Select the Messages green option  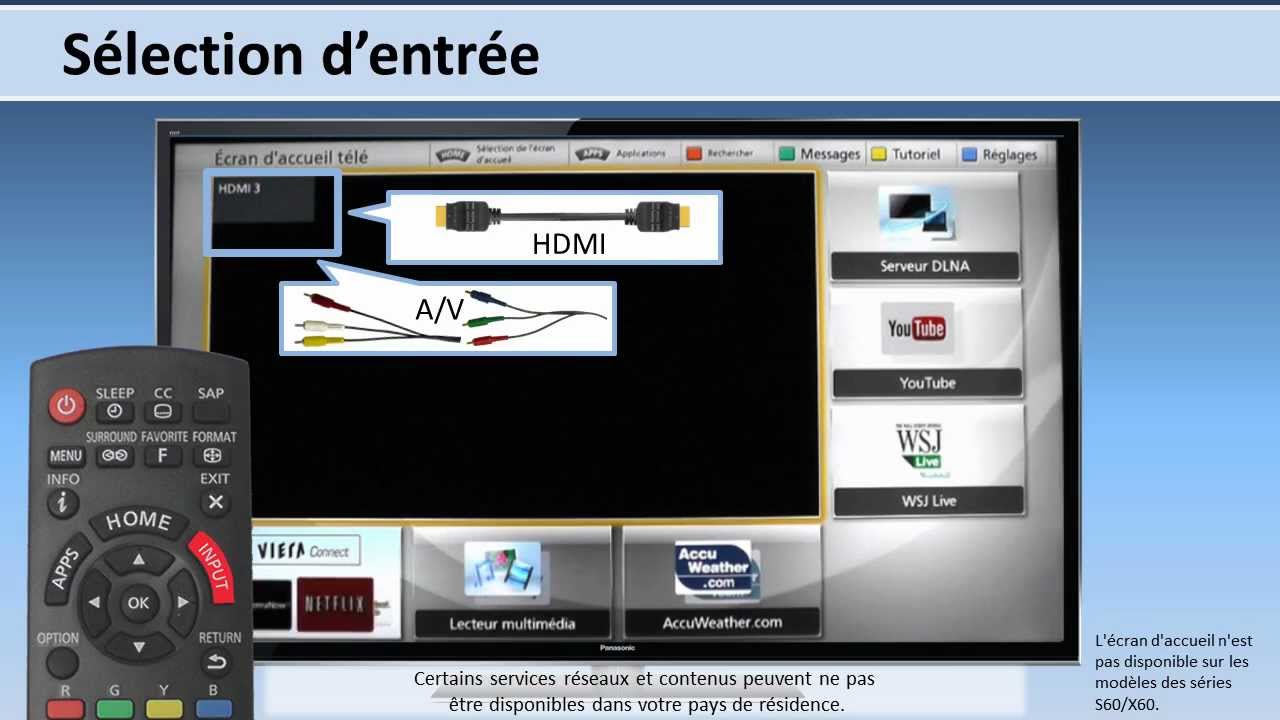click(x=820, y=154)
